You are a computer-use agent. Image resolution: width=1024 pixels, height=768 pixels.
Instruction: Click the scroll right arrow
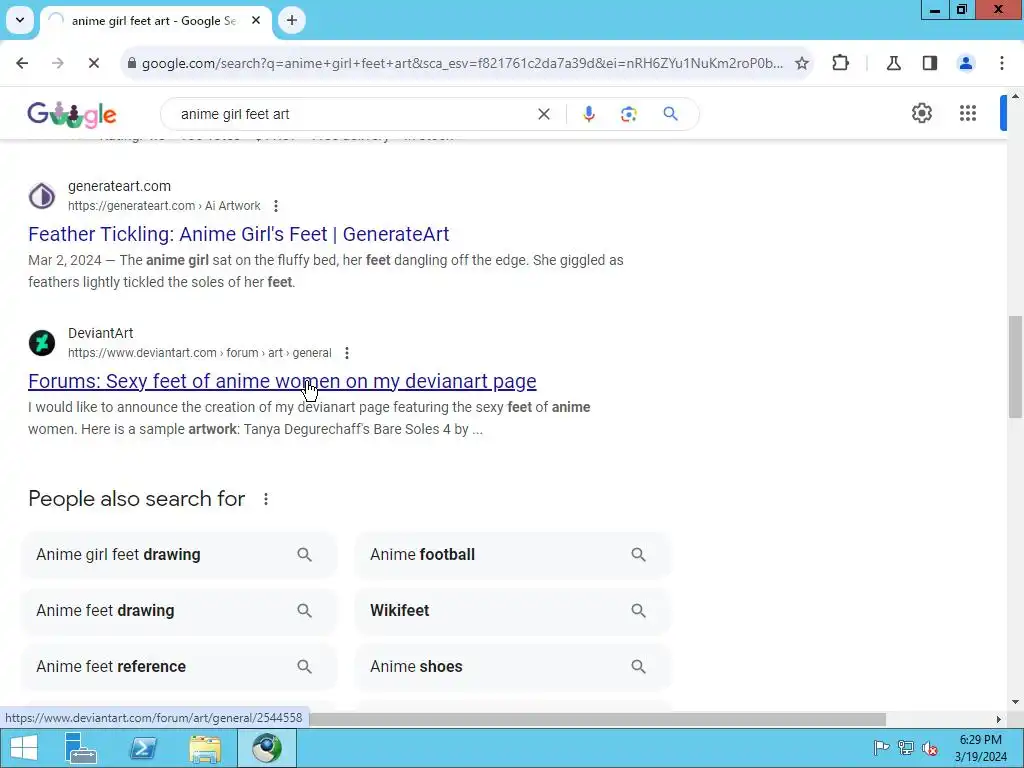[x=998, y=719]
